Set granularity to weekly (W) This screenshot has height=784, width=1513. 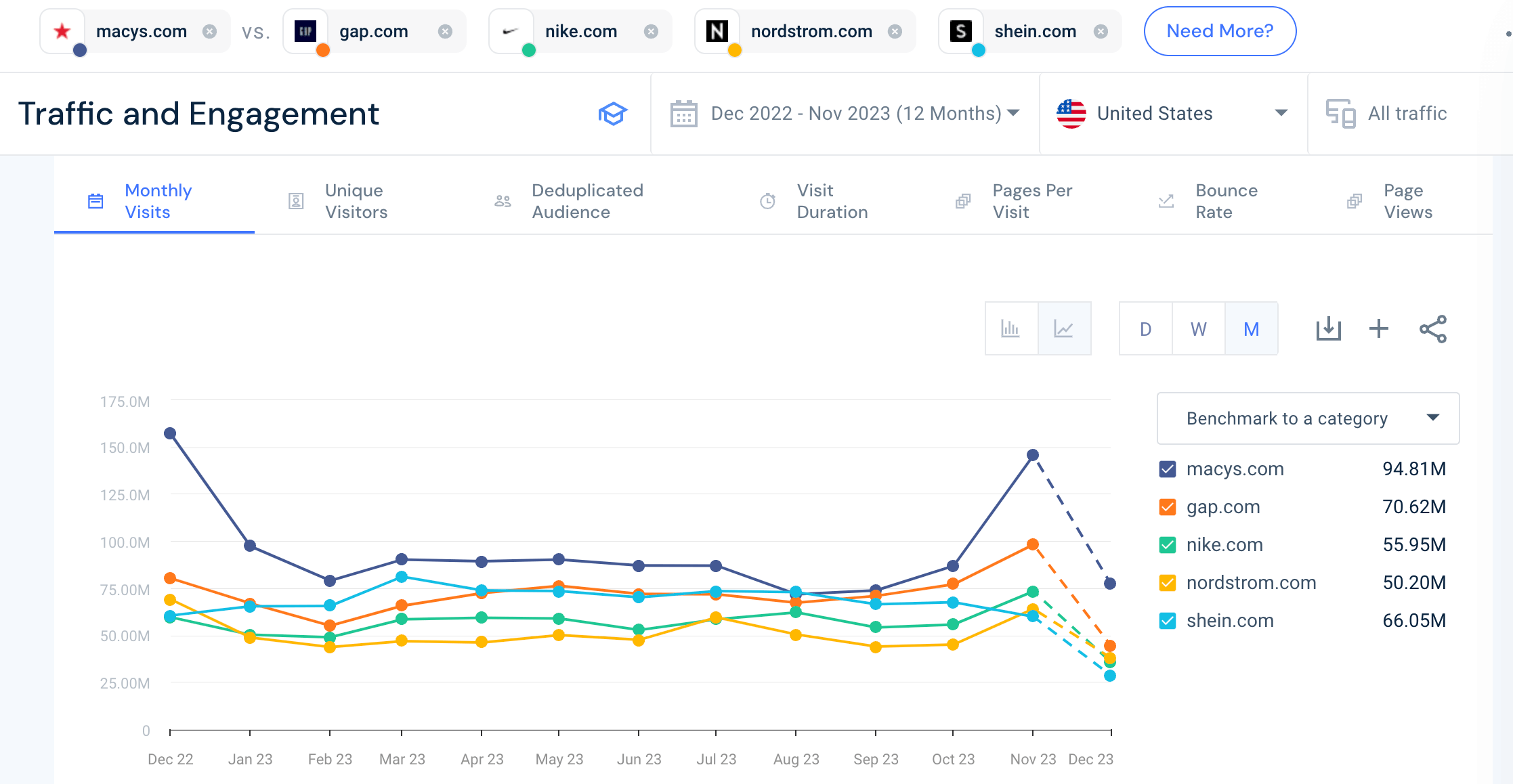pyautogui.click(x=1199, y=329)
